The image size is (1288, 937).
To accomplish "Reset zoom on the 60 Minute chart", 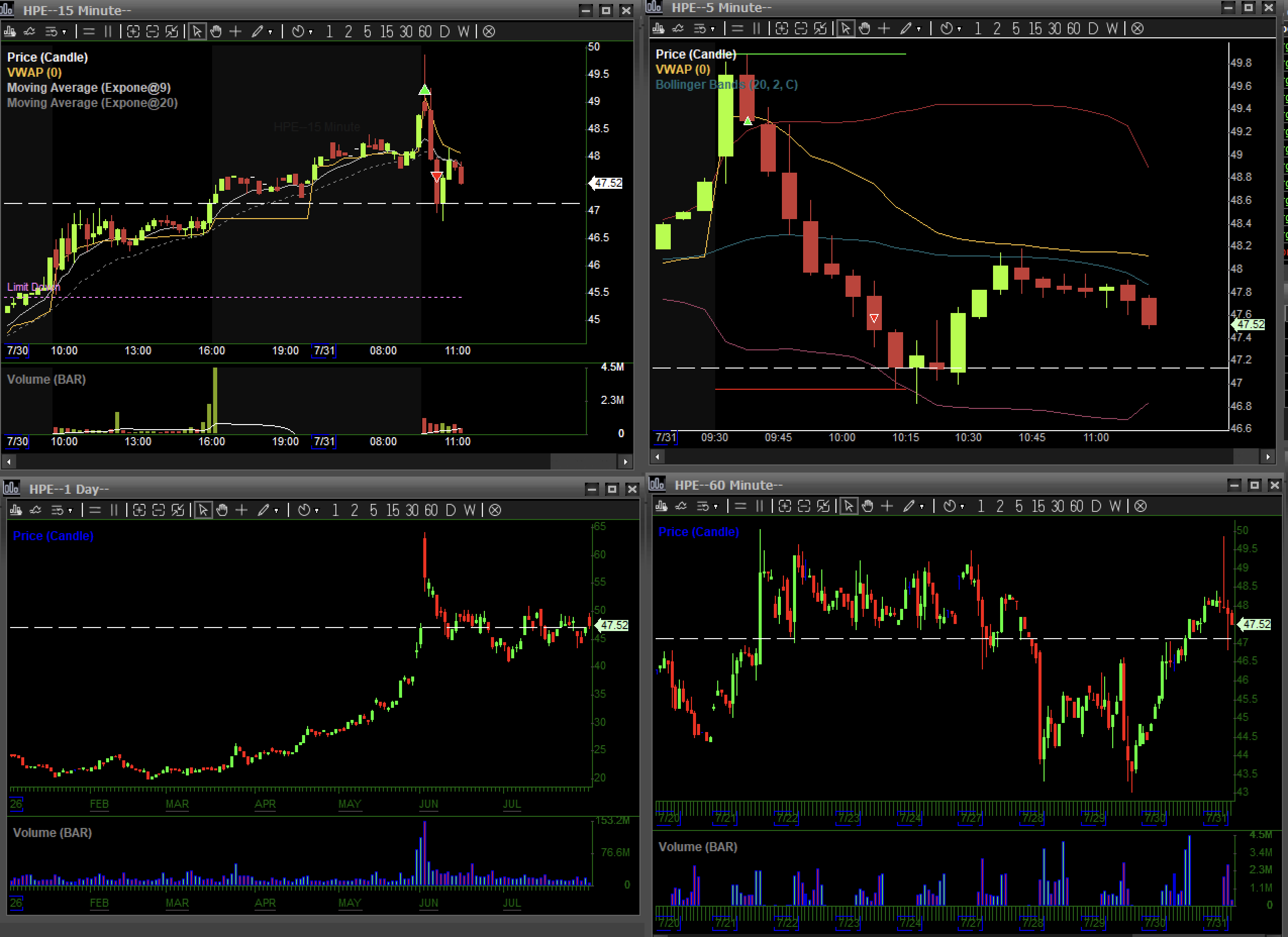I will [x=823, y=506].
